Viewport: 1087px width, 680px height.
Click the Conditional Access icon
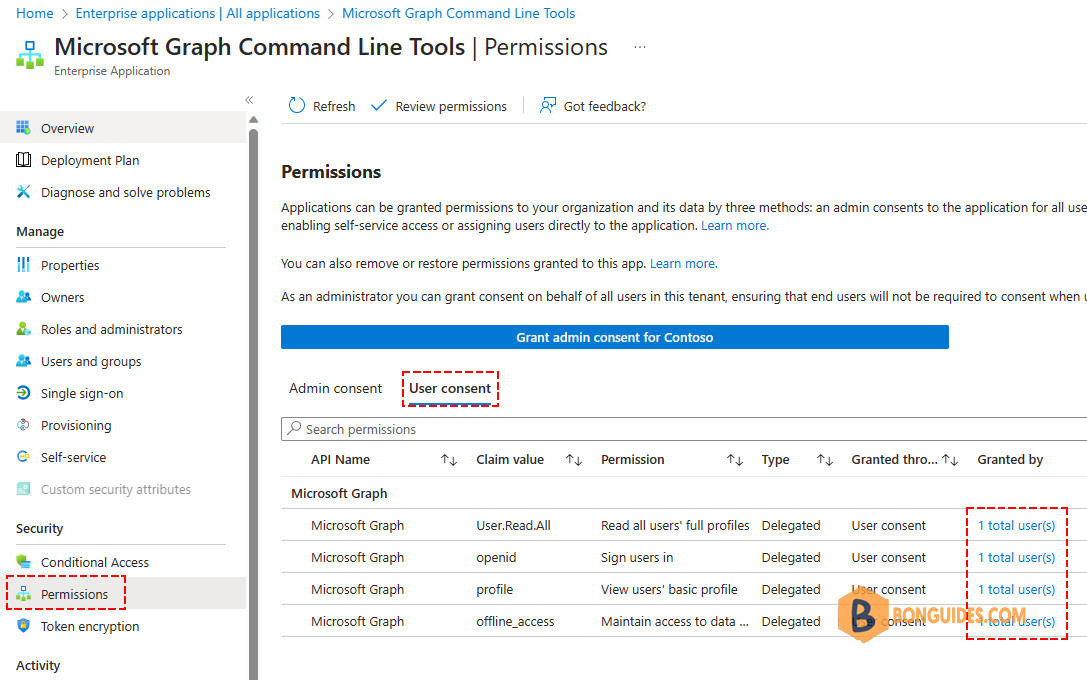[x=23, y=561]
